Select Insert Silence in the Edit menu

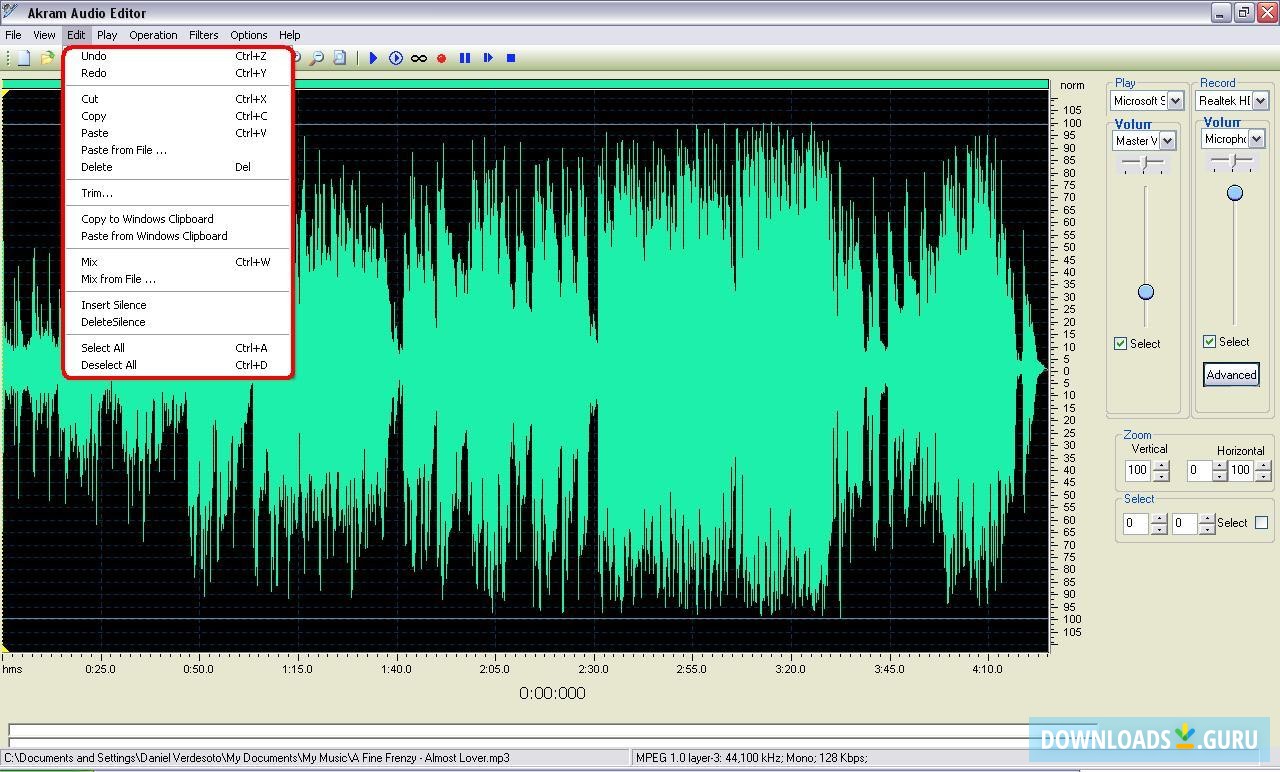[x=114, y=305]
